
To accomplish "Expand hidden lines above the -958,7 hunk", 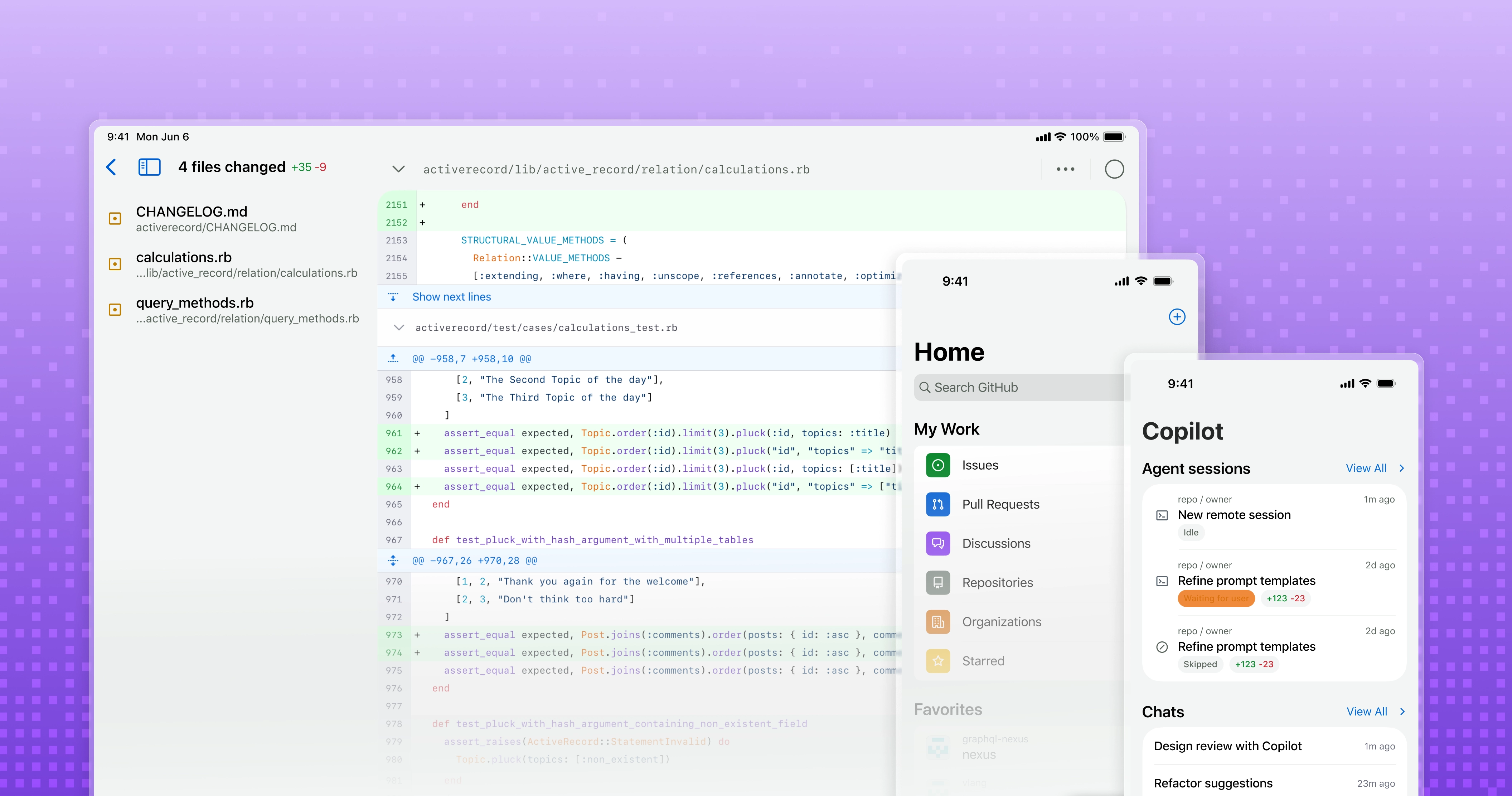I will point(393,358).
